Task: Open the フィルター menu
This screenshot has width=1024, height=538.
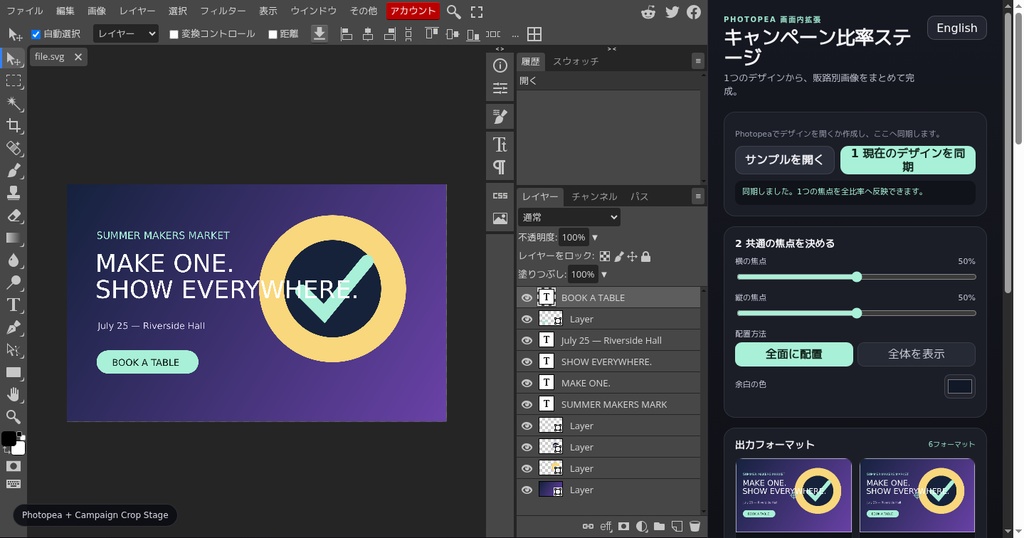Action: [223, 11]
